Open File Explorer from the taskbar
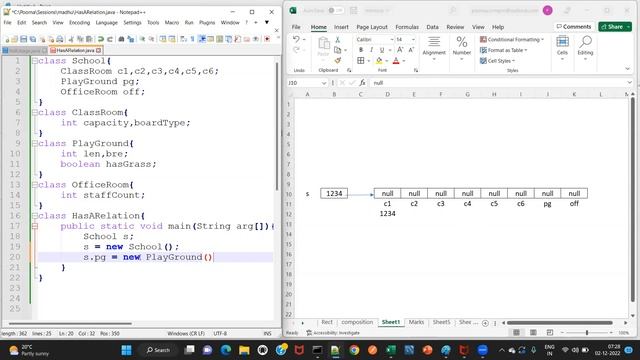Viewport: 640px width, 360px height. point(244,350)
